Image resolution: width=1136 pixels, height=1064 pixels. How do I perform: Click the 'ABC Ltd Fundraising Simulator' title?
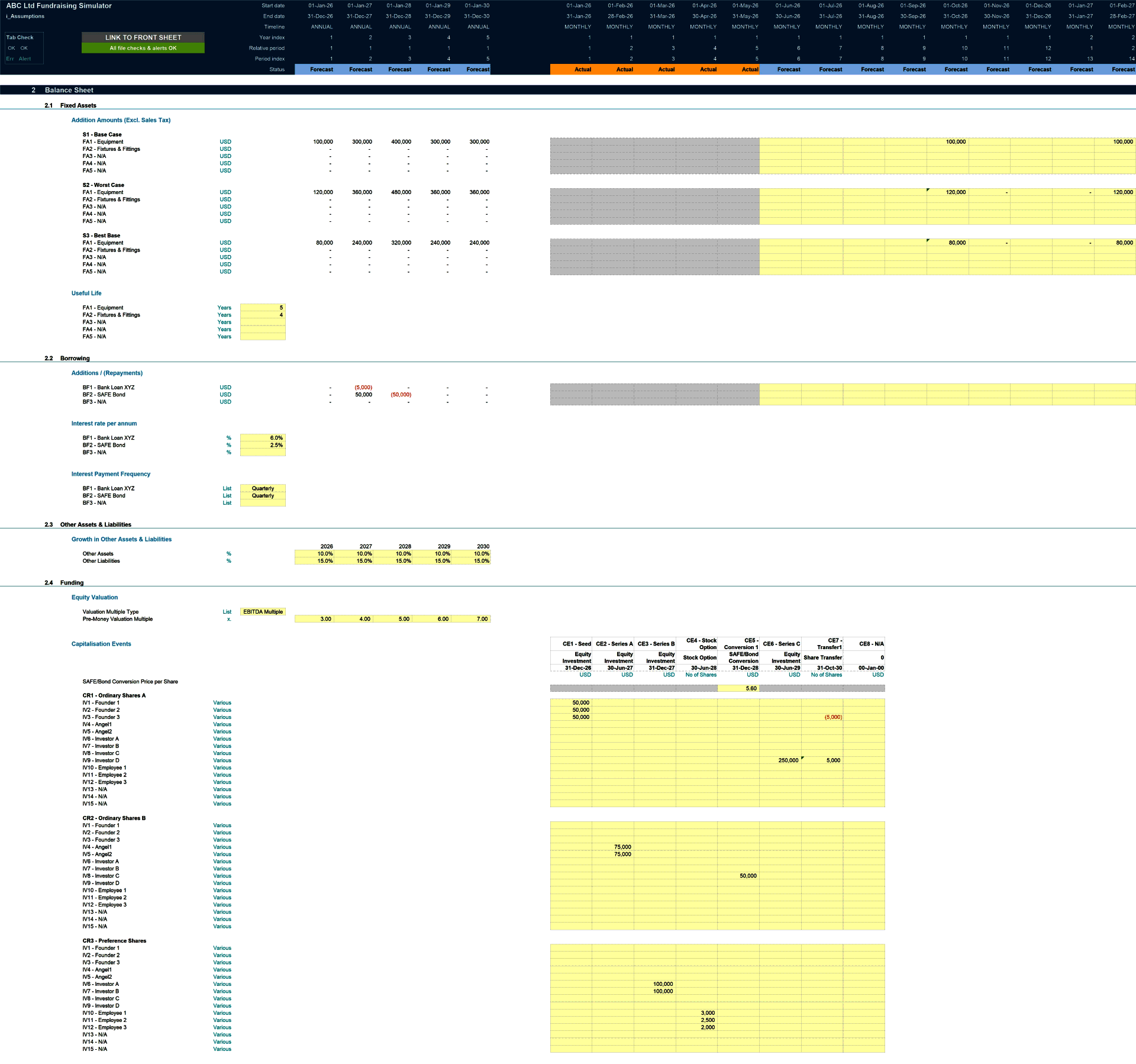pos(59,6)
